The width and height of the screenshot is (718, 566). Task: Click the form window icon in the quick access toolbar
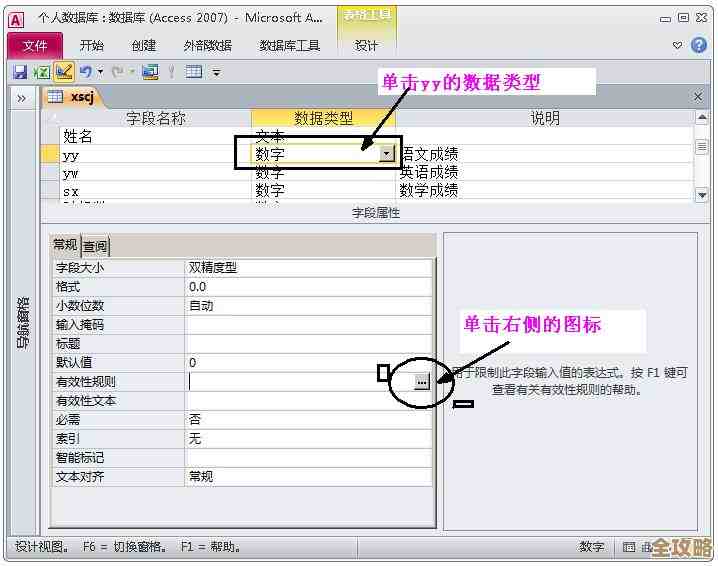[151, 72]
